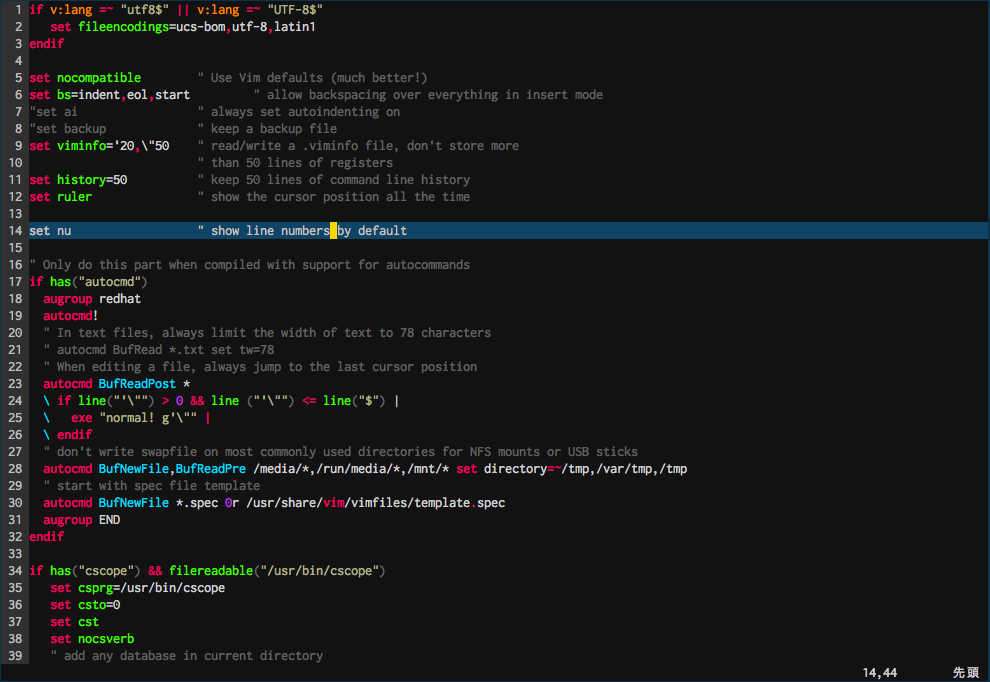Click the text "fileencodings" on line 2
This screenshot has width=990, height=682.
124,27
